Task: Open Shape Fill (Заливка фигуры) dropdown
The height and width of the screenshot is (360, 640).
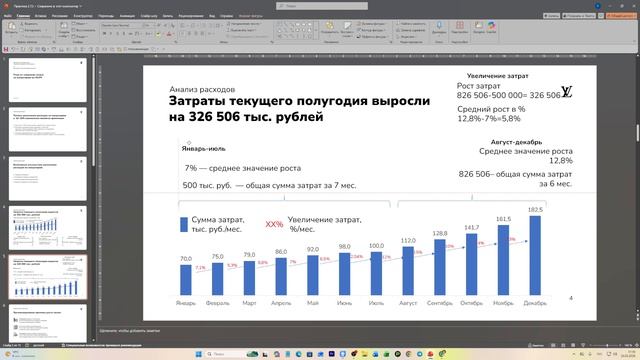Action: [x=371, y=24]
